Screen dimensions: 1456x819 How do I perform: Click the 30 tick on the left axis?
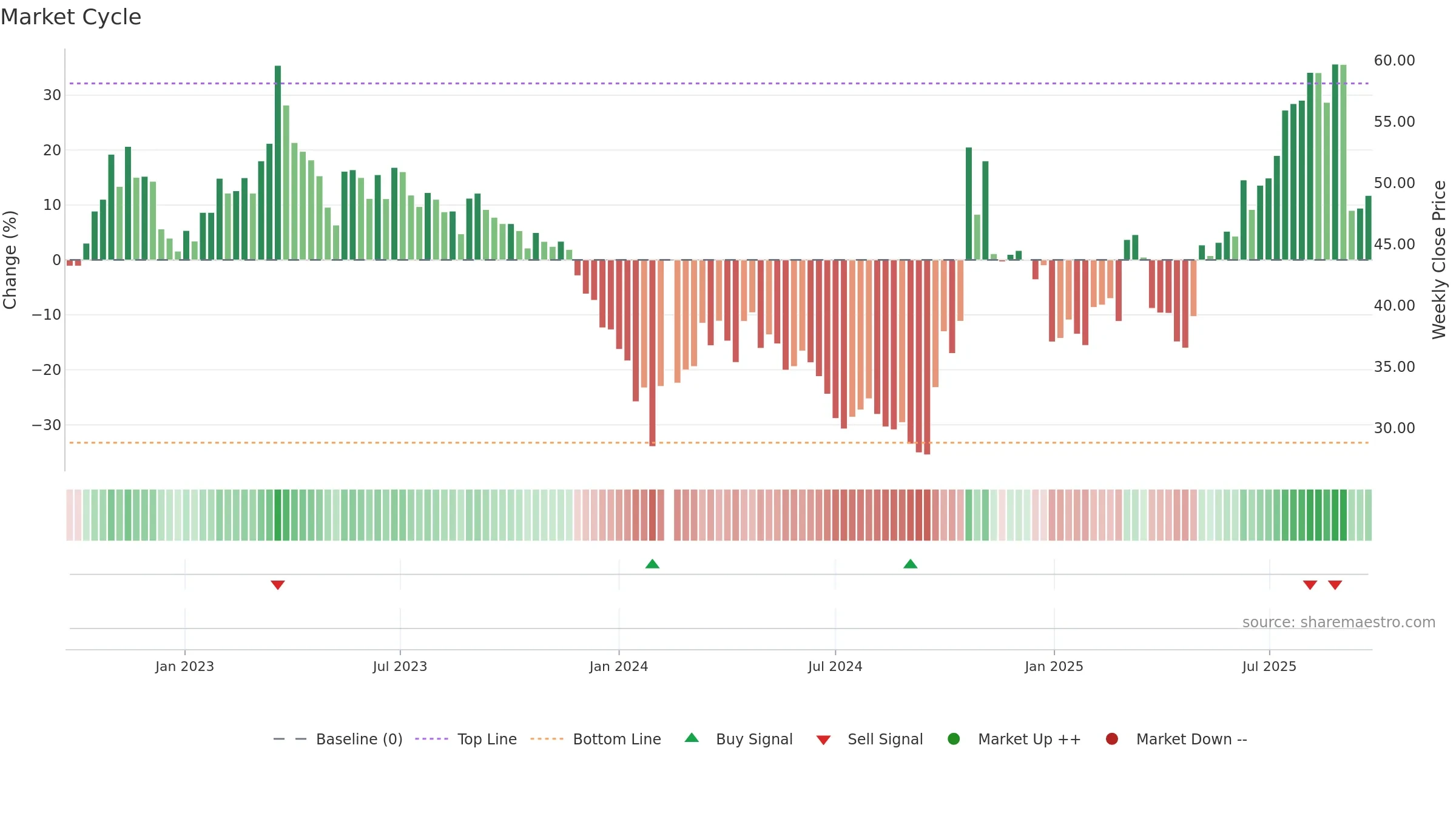coord(52,95)
